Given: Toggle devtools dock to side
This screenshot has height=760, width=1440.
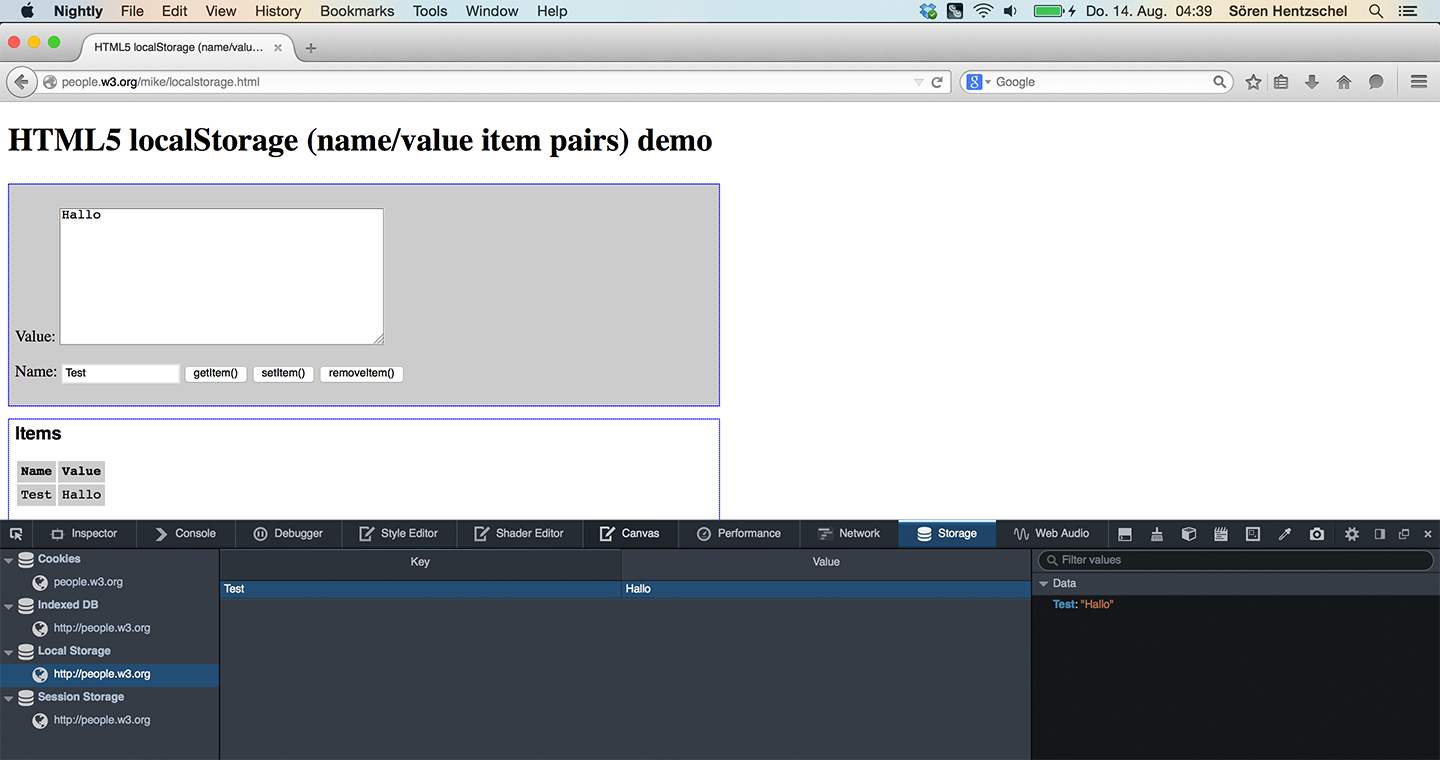Looking at the screenshot, I should tap(1380, 534).
